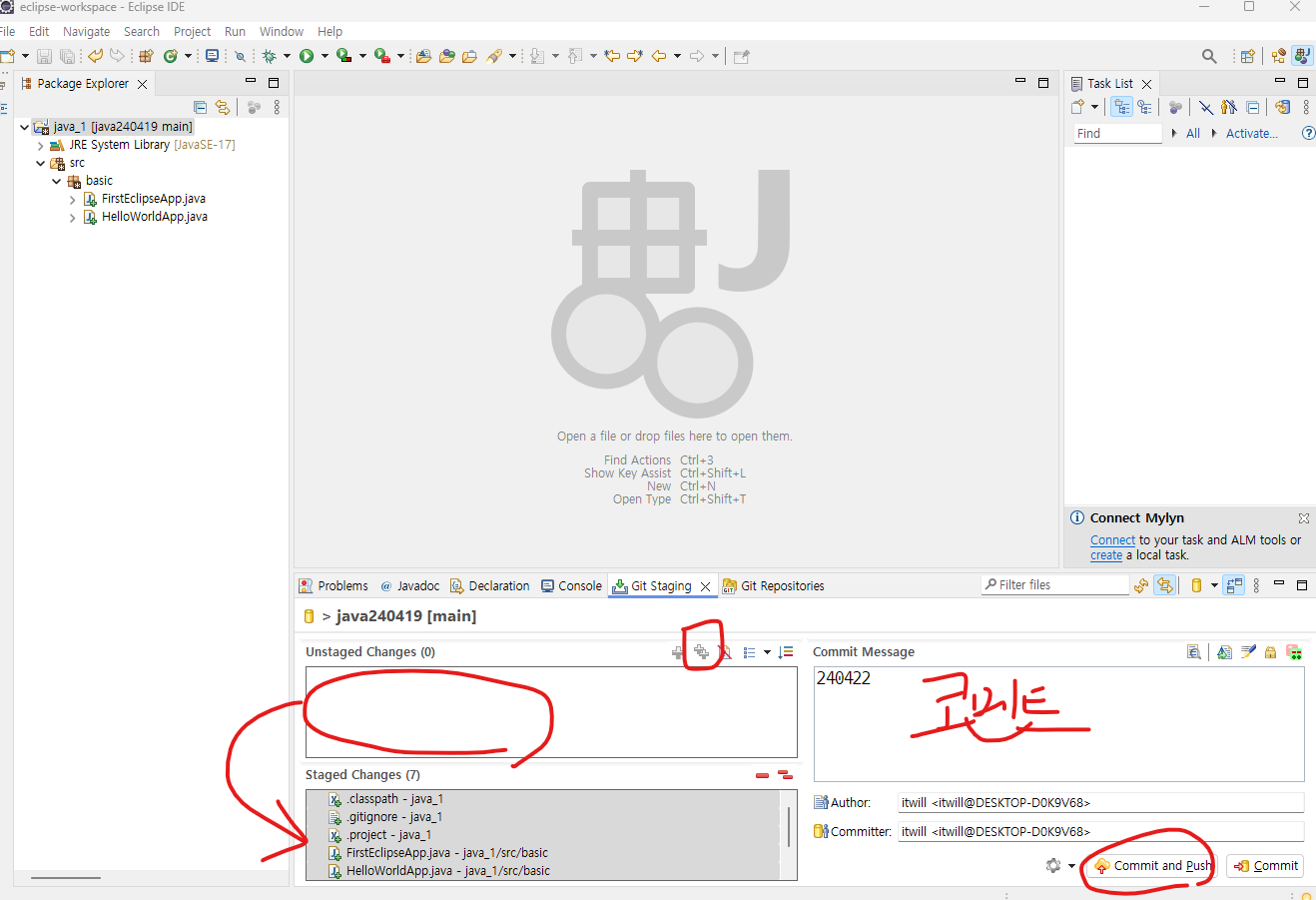Click the Back navigation arrow icon
This screenshot has height=900, width=1316.
658,56
